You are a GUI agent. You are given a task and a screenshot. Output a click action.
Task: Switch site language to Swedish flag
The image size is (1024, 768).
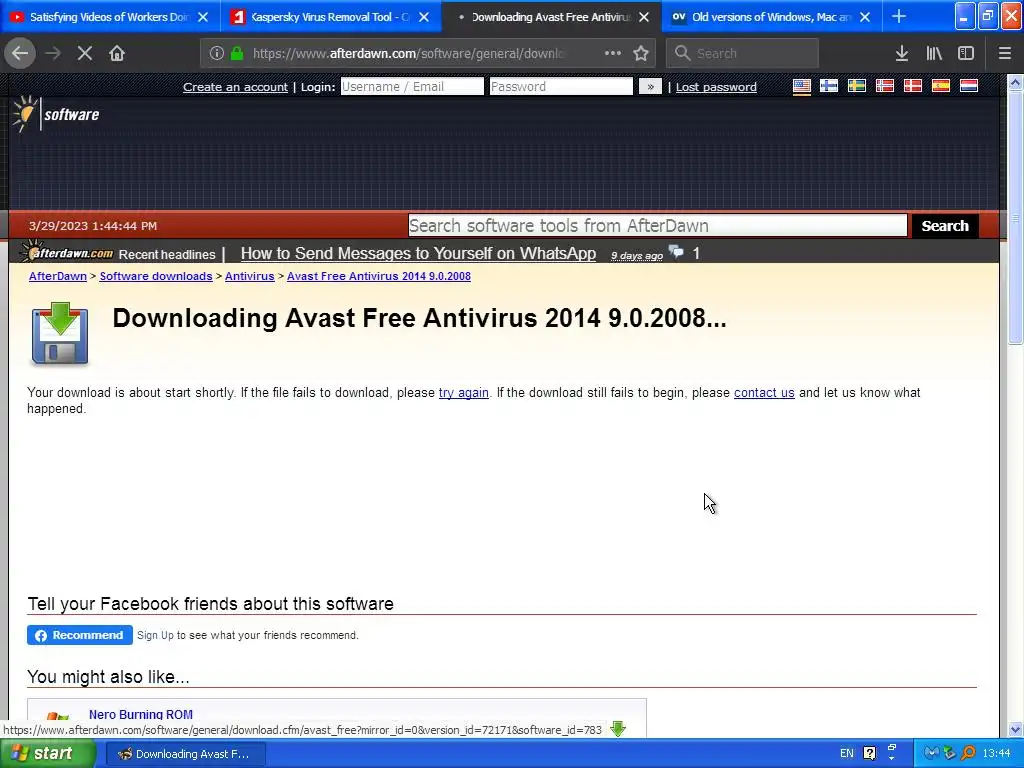click(857, 86)
